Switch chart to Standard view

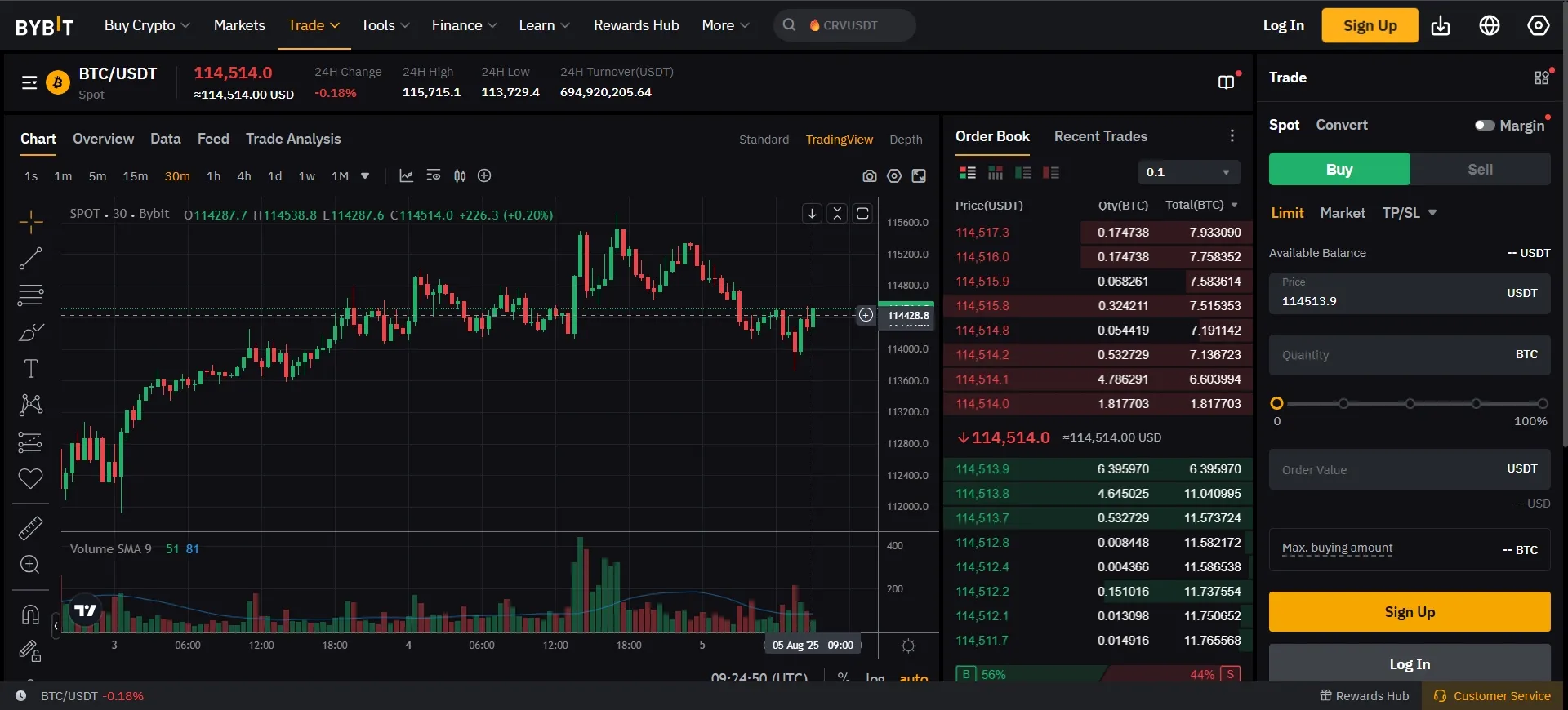764,140
